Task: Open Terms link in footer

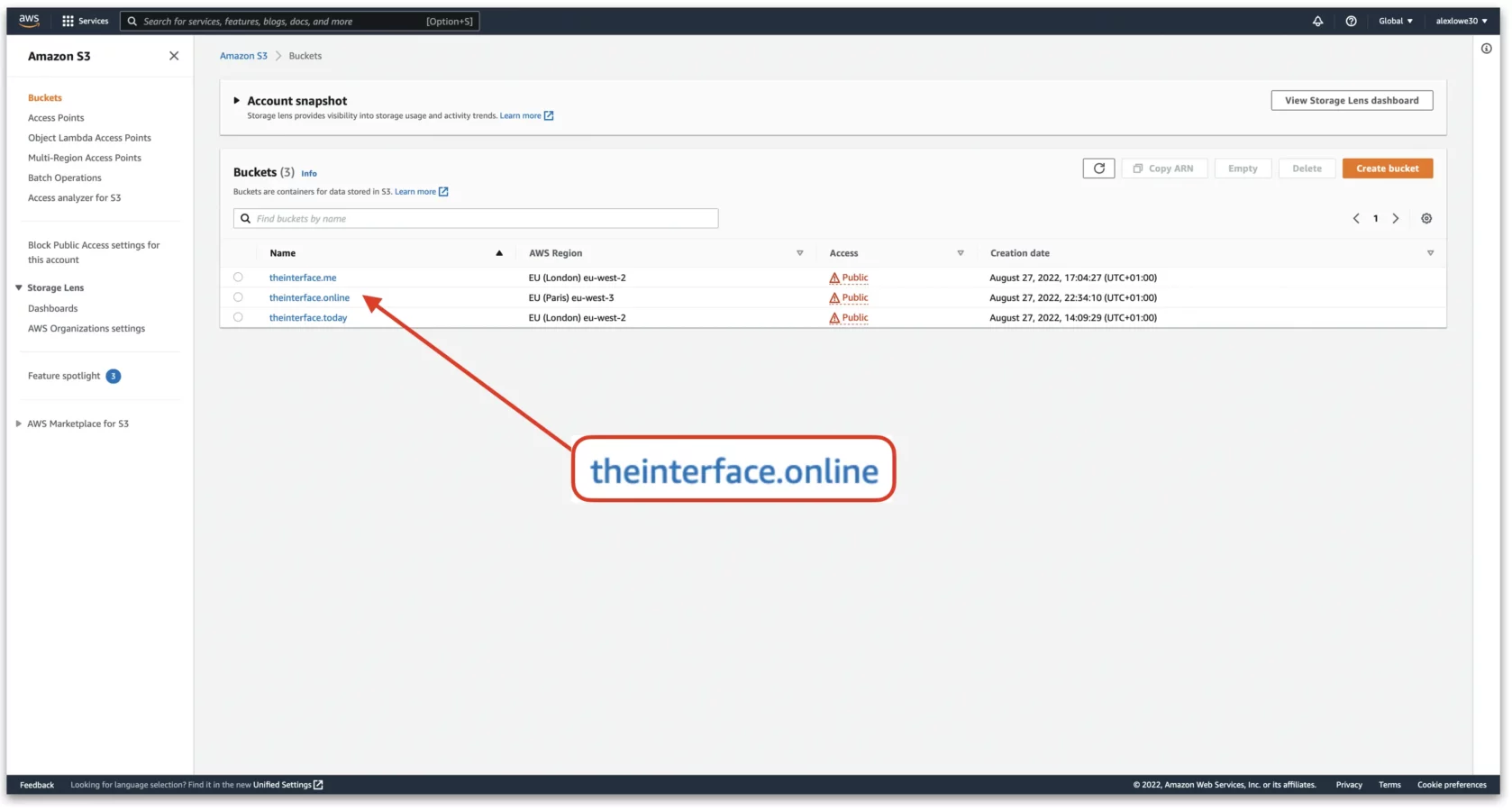Action: (1389, 785)
